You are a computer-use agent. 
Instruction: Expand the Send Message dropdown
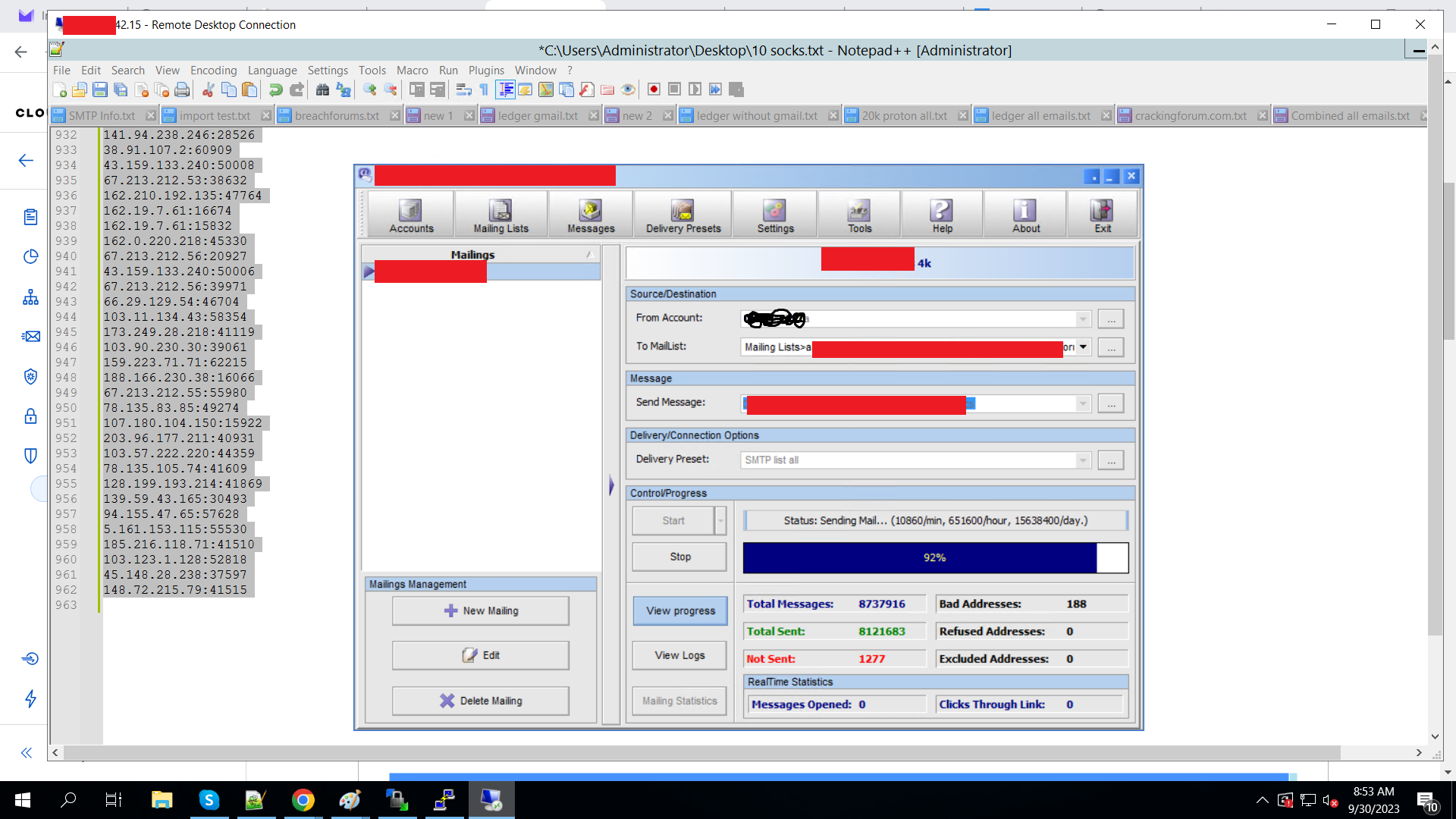1083,403
